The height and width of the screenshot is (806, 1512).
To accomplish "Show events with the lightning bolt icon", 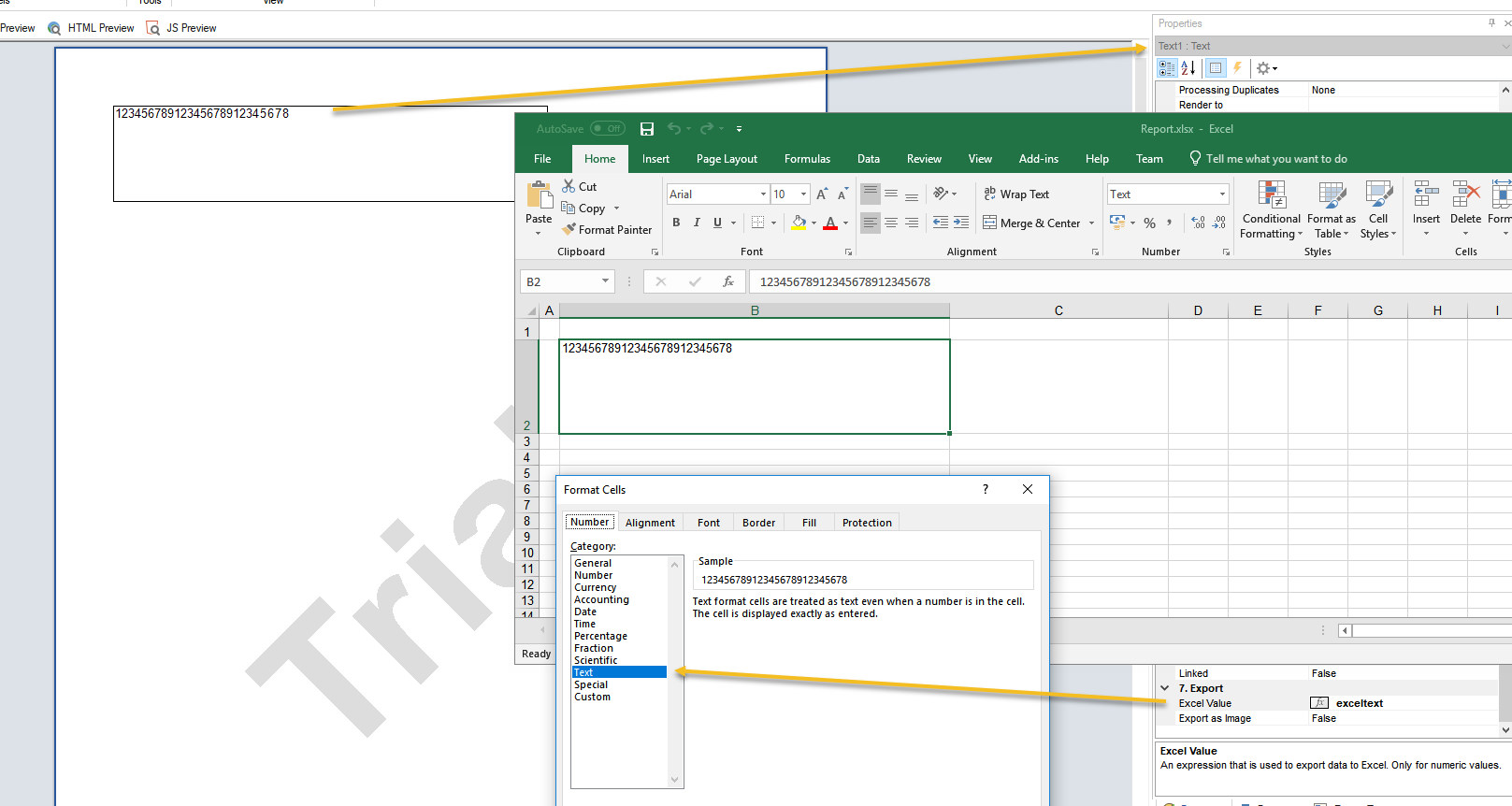I will click(1237, 68).
